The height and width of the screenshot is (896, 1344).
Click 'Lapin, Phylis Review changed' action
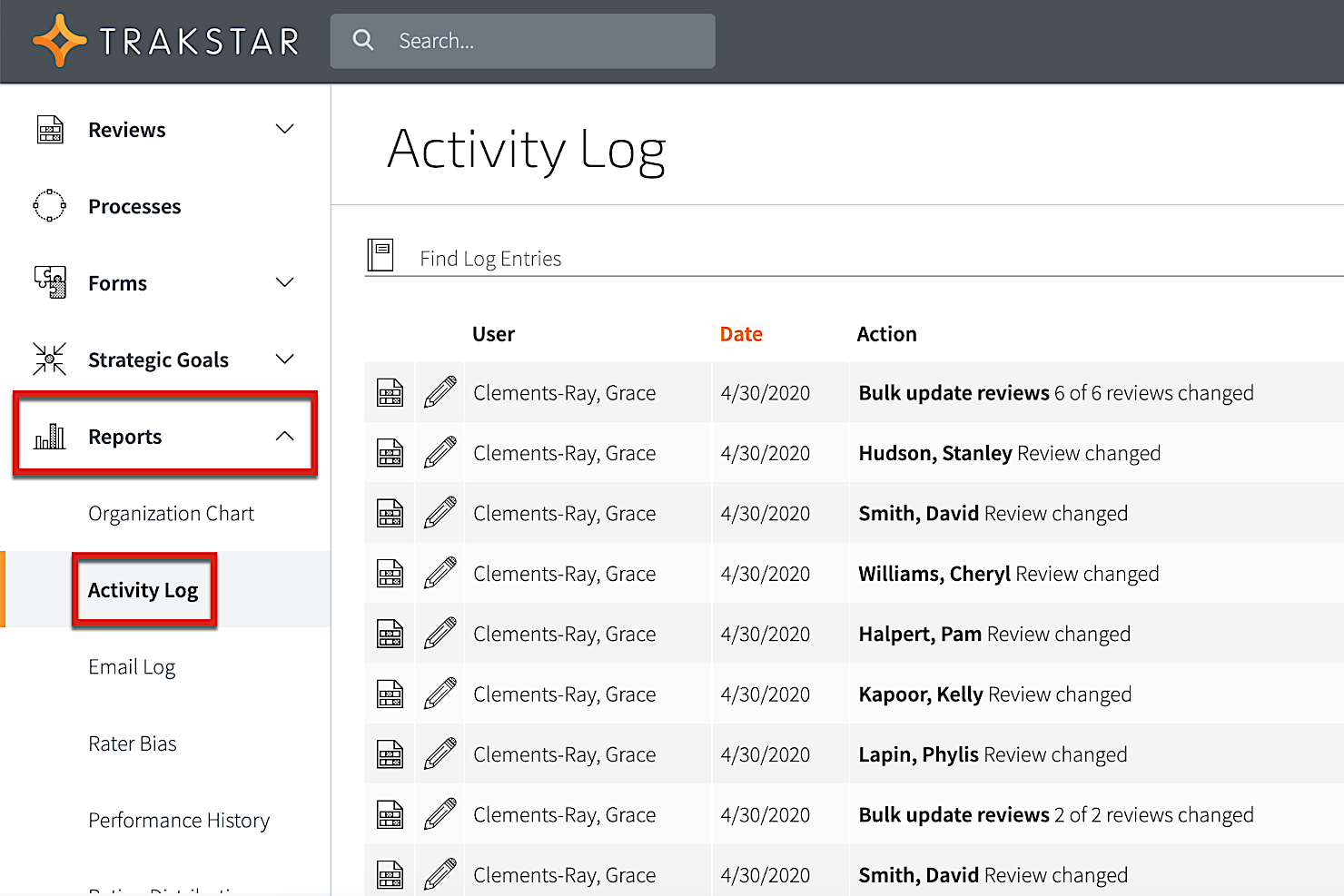pyautogui.click(x=993, y=754)
